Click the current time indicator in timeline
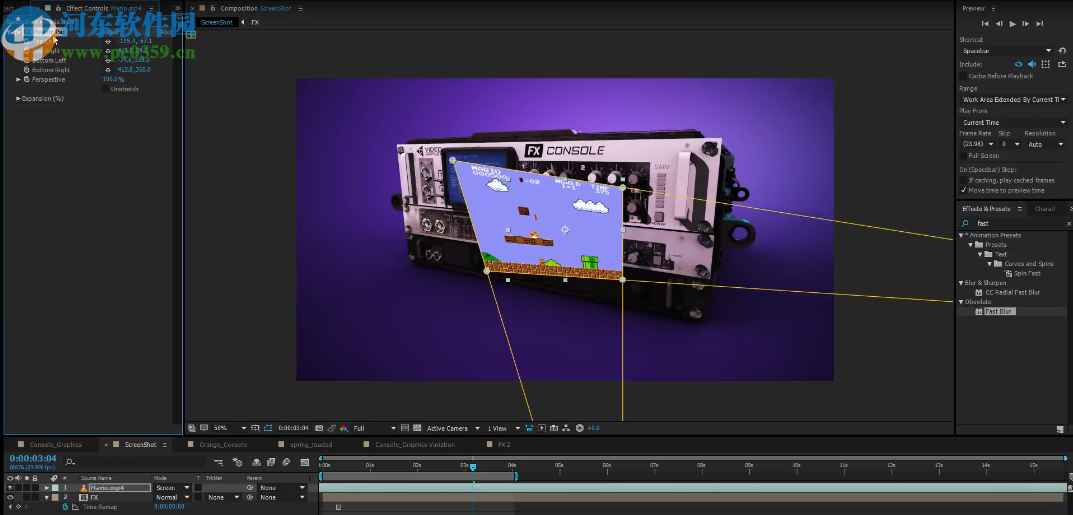Image resolution: width=1073 pixels, height=515 pixels. tap(473, 466)
